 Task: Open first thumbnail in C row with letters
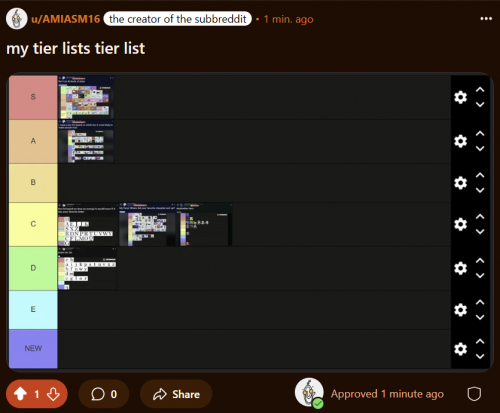coord(88,224)
